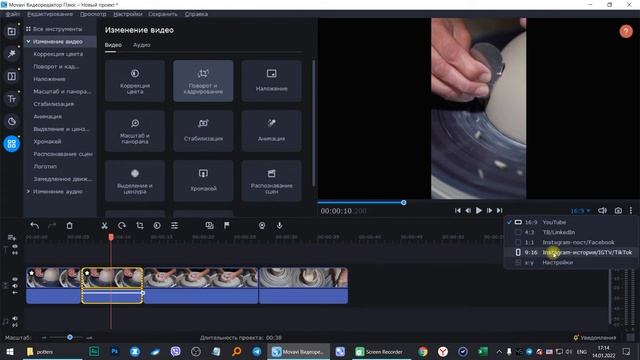This screenshot has width=640, height=360.
Task: Open the Сохранить menu
Action: click(163, 14)
